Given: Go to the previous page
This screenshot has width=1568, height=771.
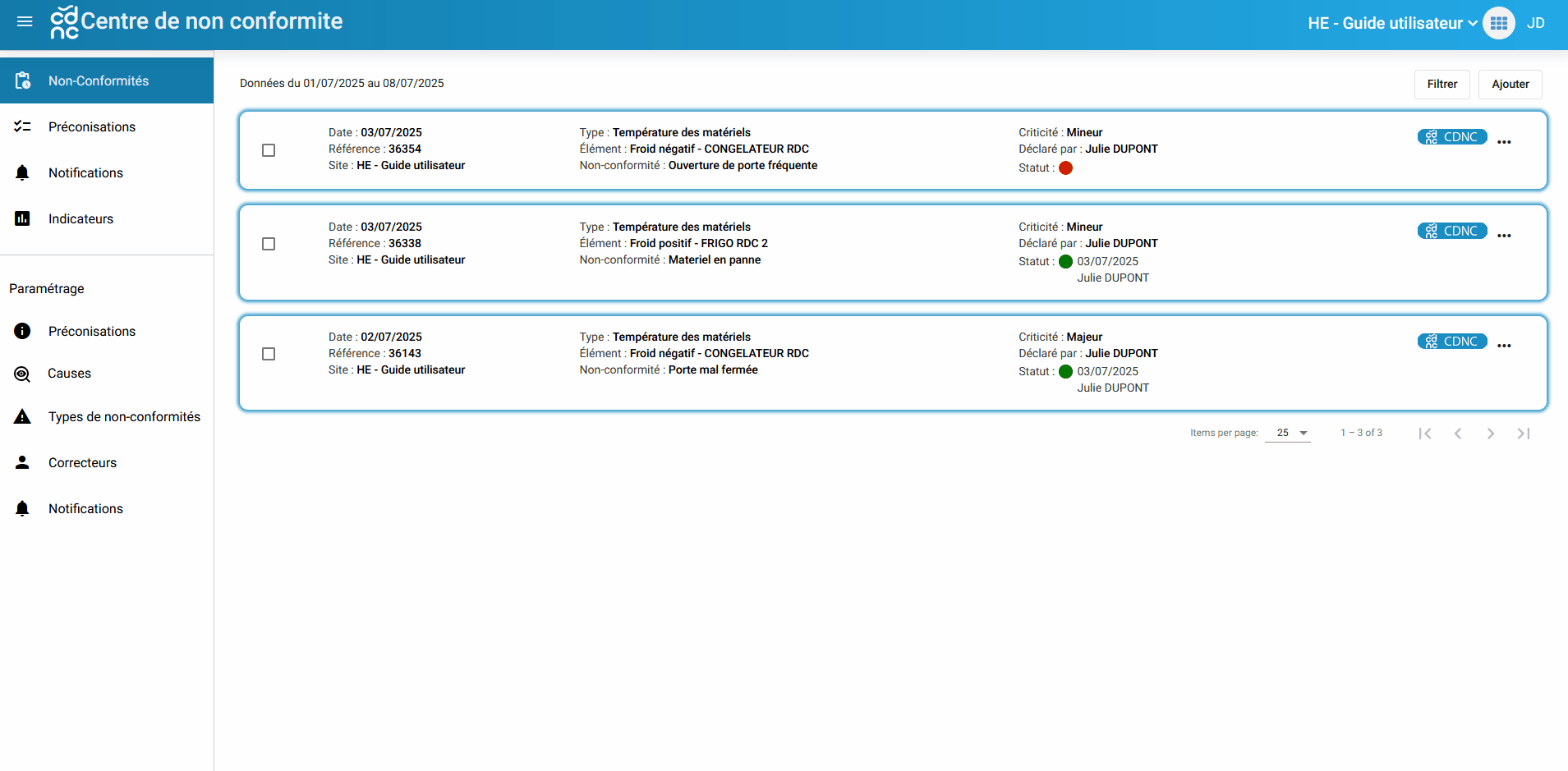Looking at the screenshot, I should pos(1458,434).
